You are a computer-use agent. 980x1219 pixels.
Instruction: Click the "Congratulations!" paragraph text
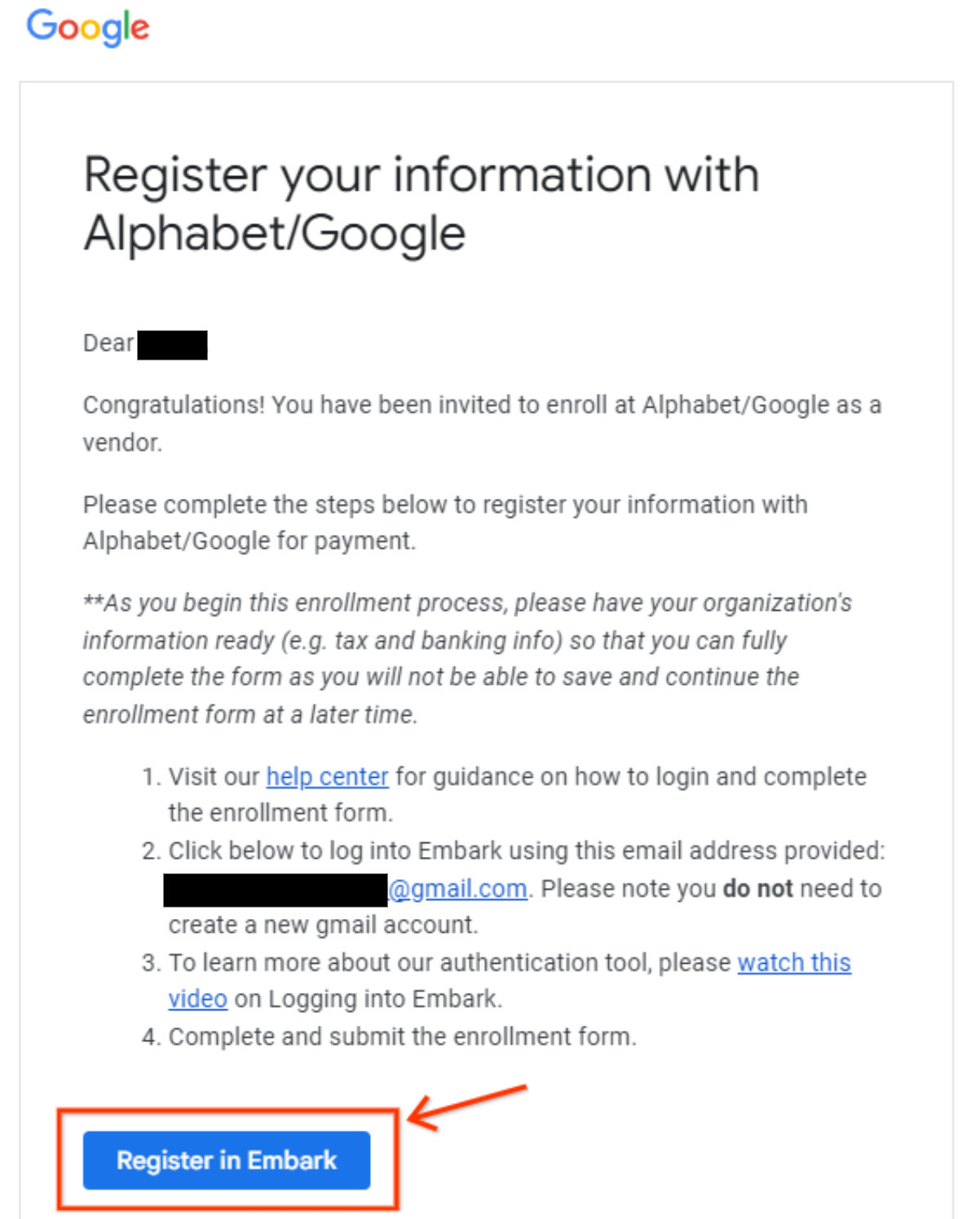tap(482, 423)
